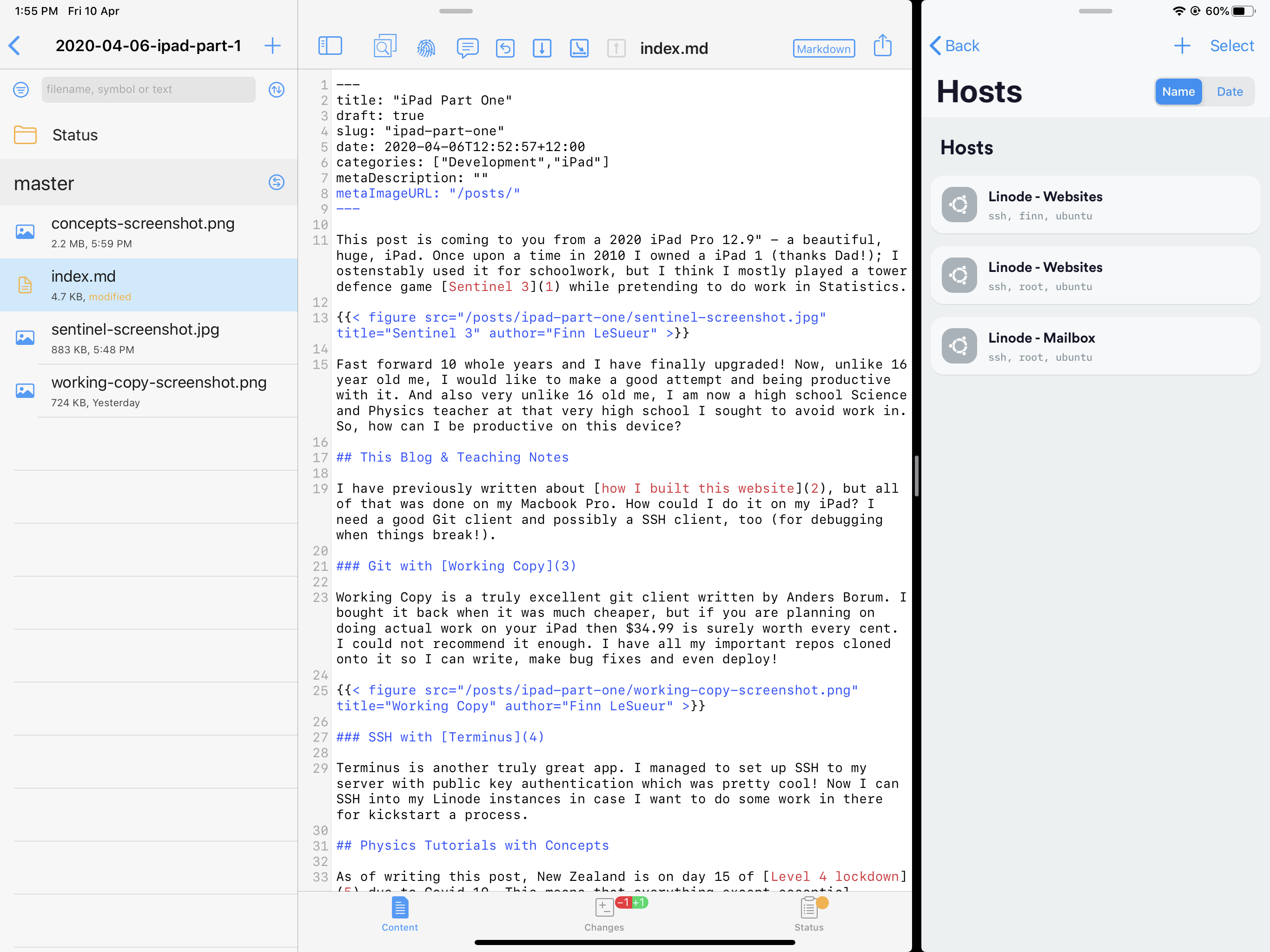This screenshot has width=1270, height=952.
Task: Open the Markdown syntax mode selector
Action: click(x=823, y=49)
